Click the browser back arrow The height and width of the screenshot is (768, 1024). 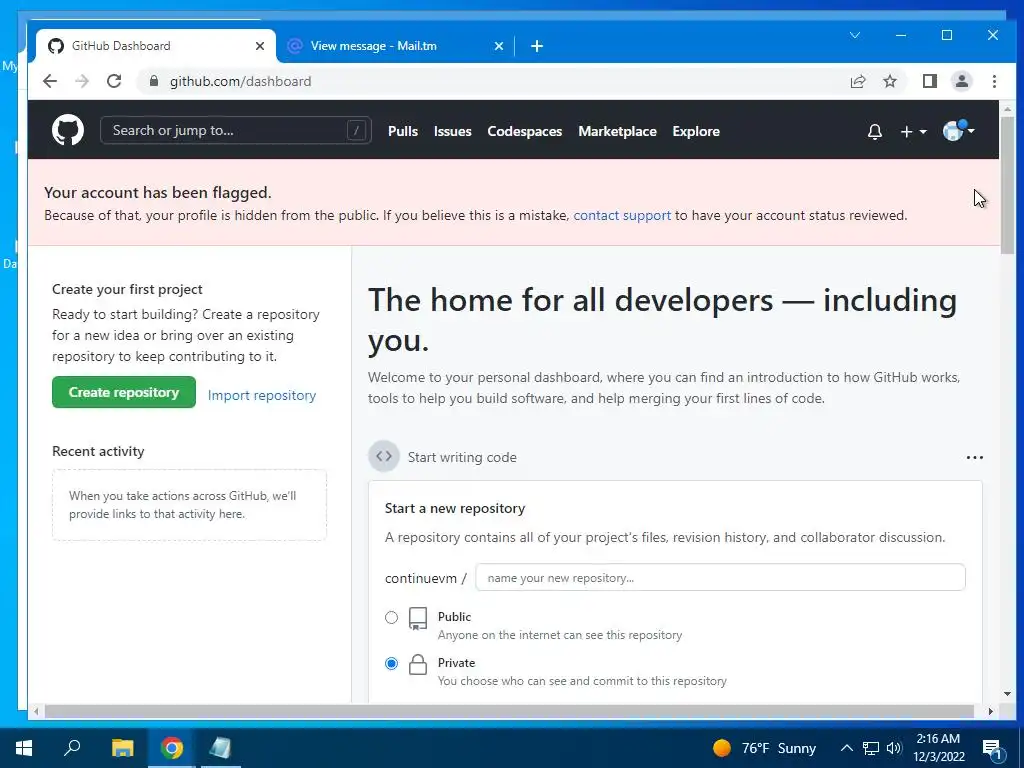(x=50, y=81)
